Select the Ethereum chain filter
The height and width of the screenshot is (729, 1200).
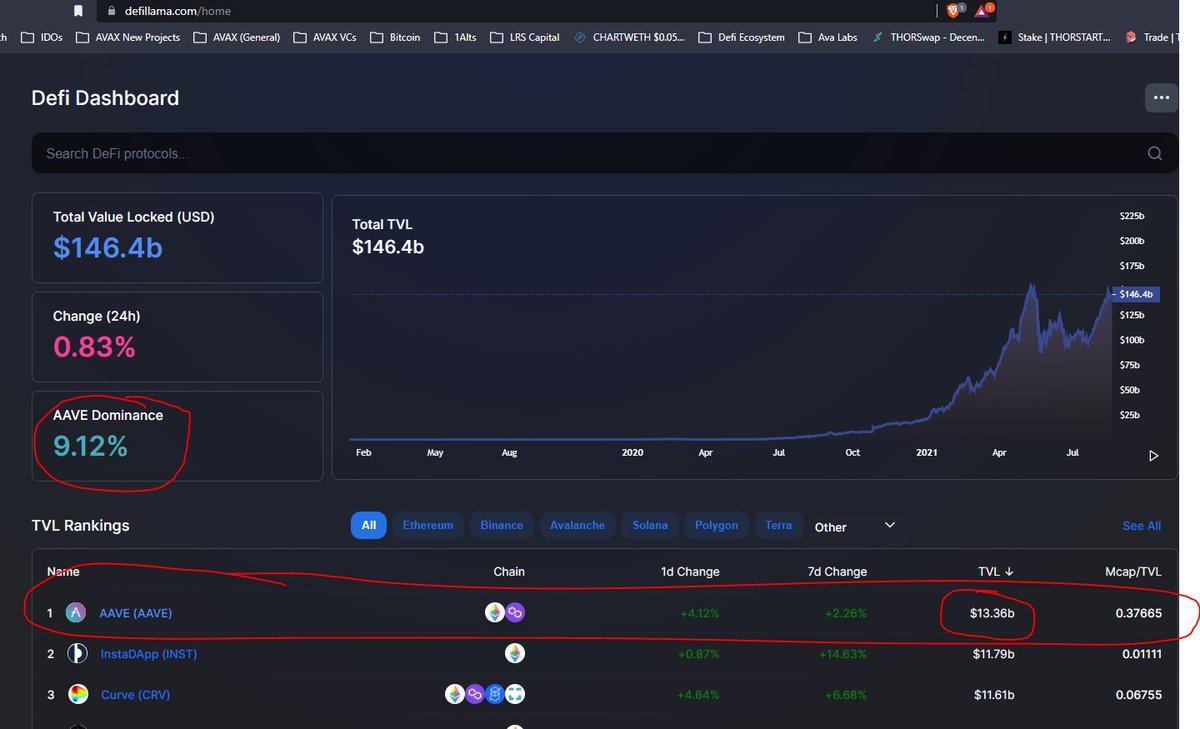tap(428, 525)
